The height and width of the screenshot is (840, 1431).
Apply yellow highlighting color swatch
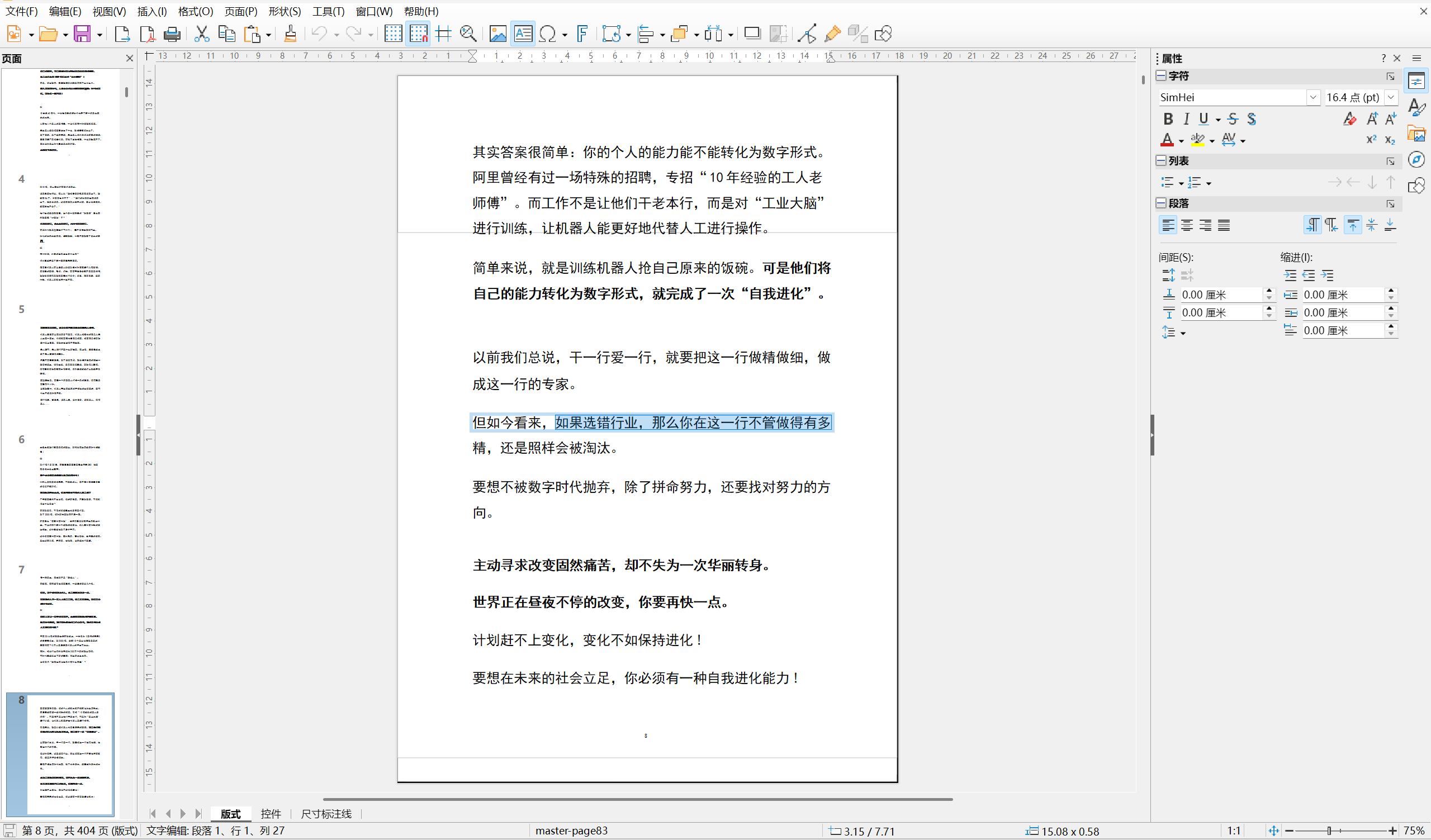[x=1197, y=140]
